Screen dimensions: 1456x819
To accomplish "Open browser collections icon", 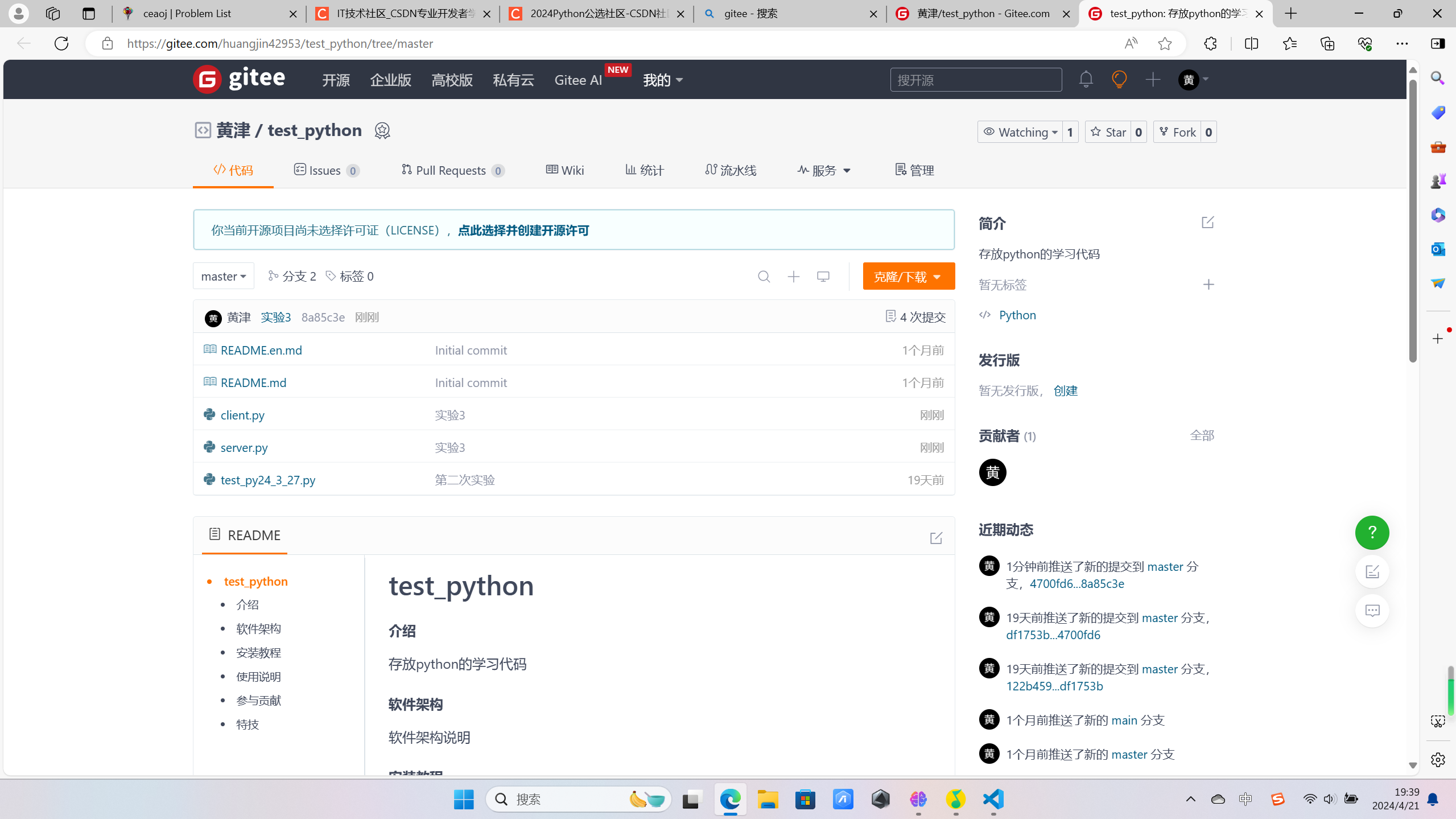I will click(x=1327, y=43).
